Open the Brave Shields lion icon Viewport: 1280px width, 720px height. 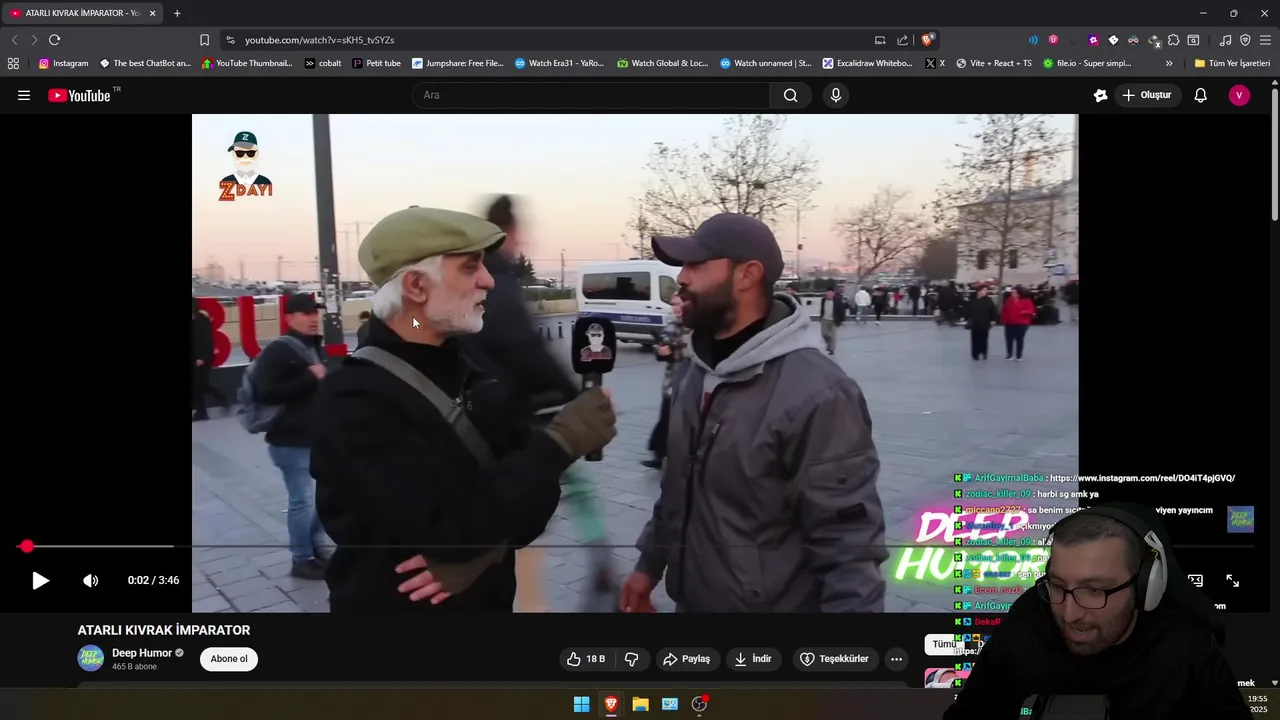[928, 40]
